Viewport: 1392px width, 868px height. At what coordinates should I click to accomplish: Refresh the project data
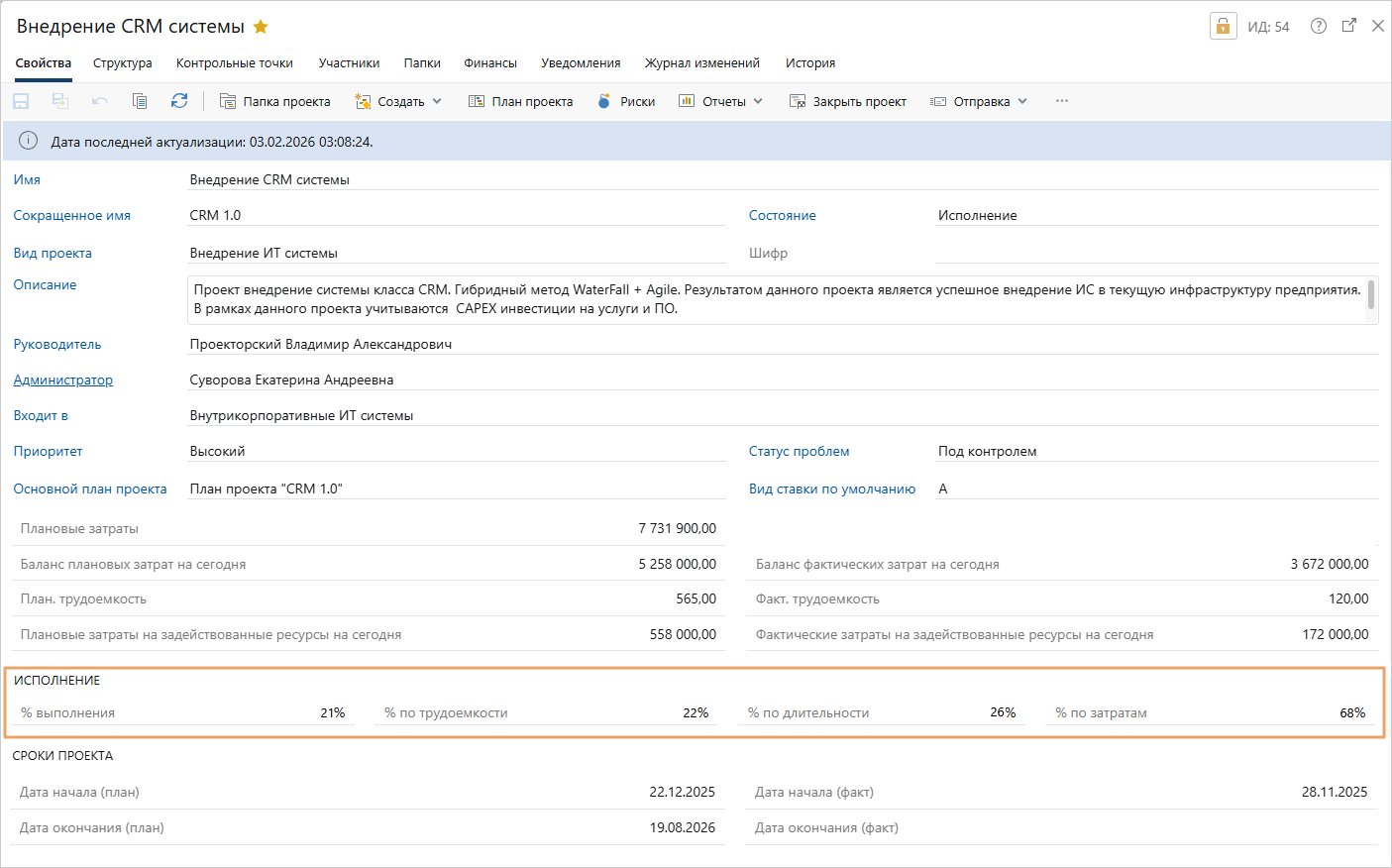(x=179, y=101)
